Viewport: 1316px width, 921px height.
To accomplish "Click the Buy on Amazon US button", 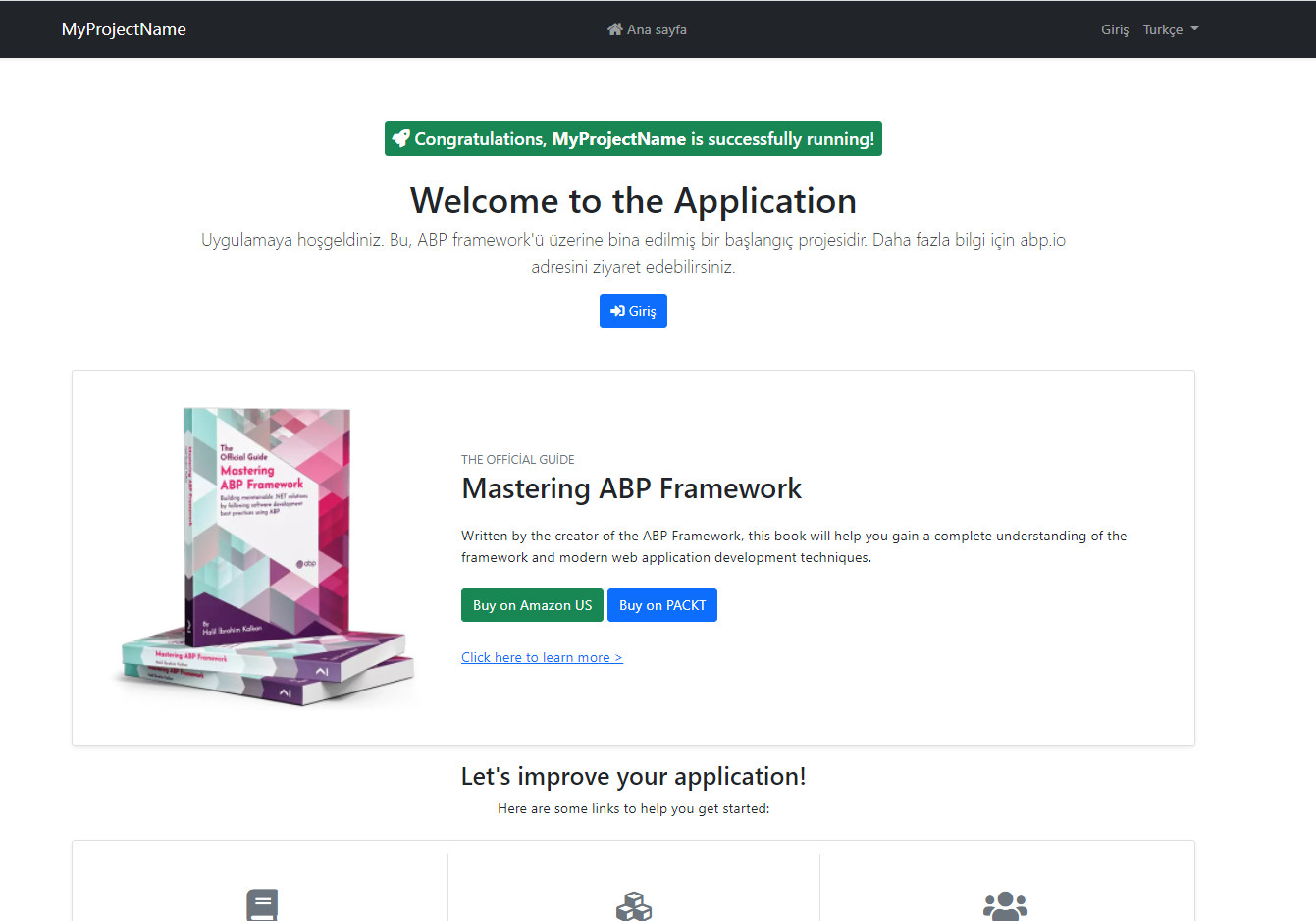I will pos(532,605).
